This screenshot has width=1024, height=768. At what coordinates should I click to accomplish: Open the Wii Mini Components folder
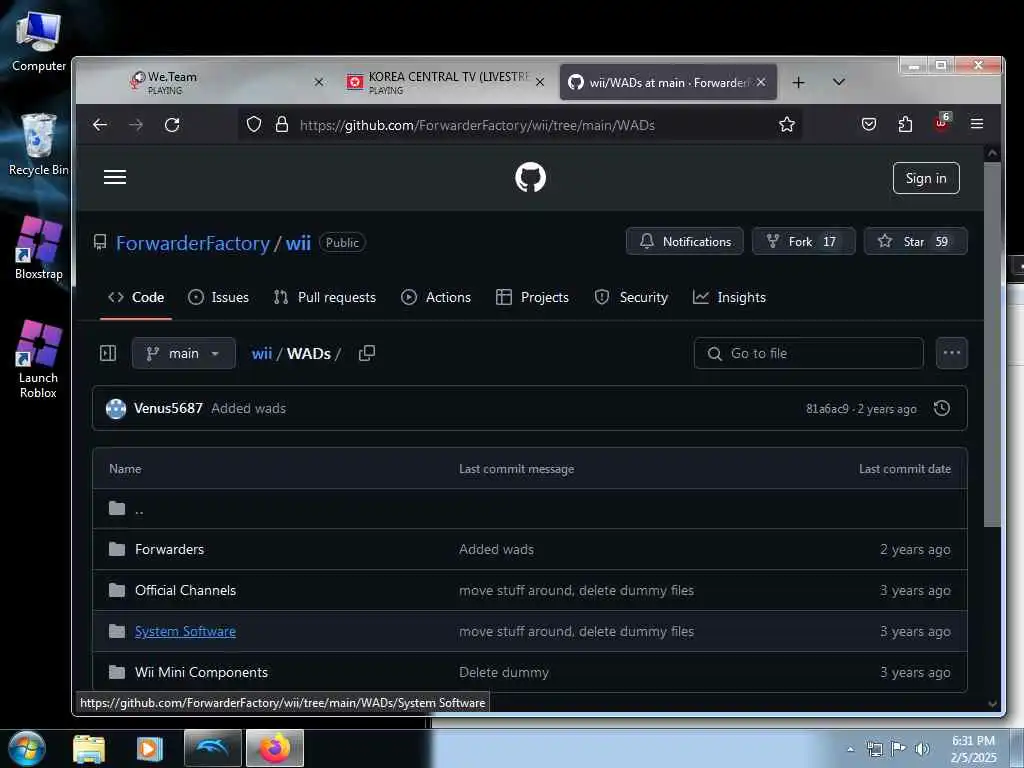201,672
